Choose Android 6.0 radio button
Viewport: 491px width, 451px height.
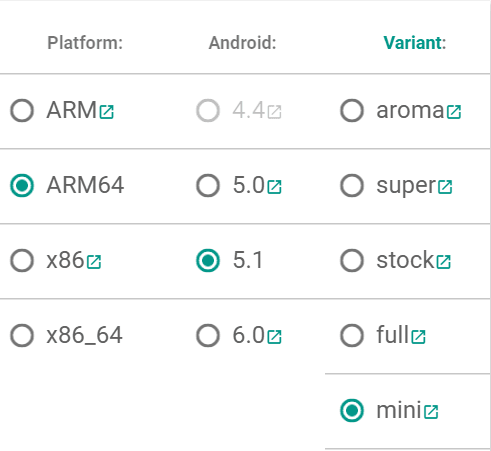pyautogui.click(x=208, y=335)
